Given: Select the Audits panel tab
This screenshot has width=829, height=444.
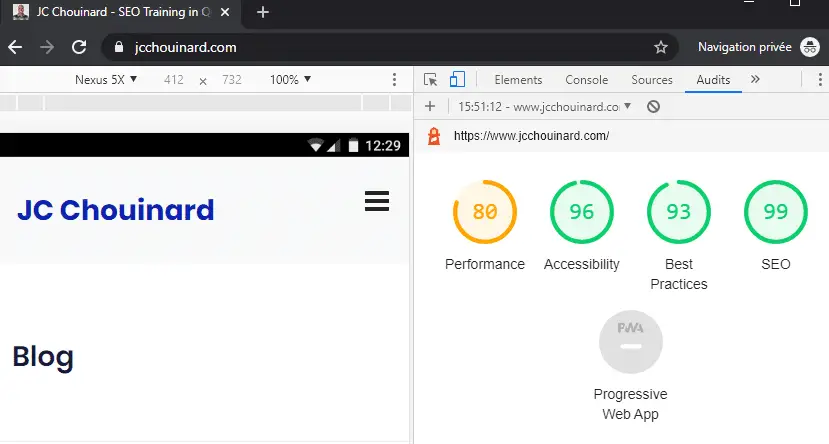Looking at the screenshot, I should [713, 80].
